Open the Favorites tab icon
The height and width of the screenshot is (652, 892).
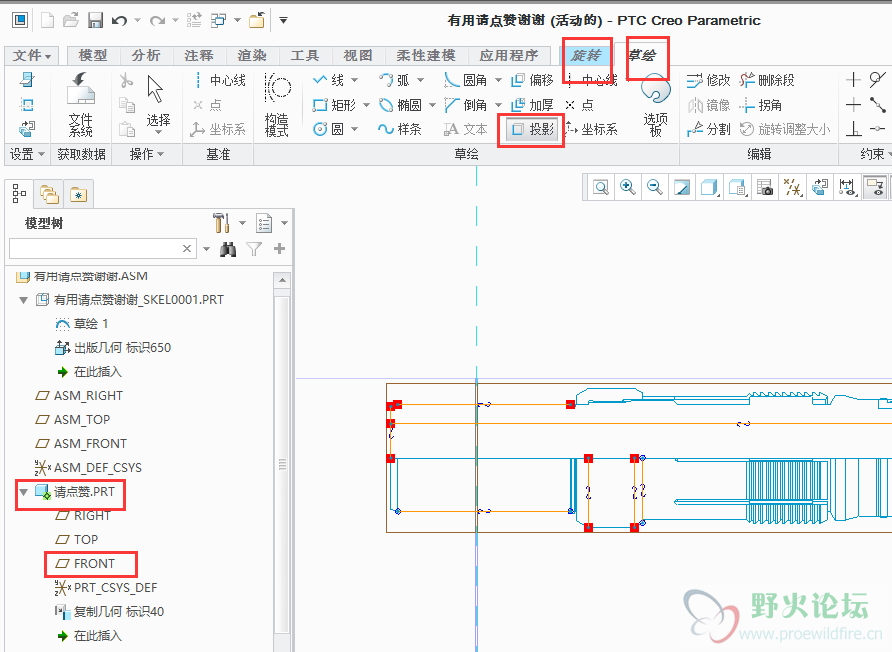tap(79, 195)
